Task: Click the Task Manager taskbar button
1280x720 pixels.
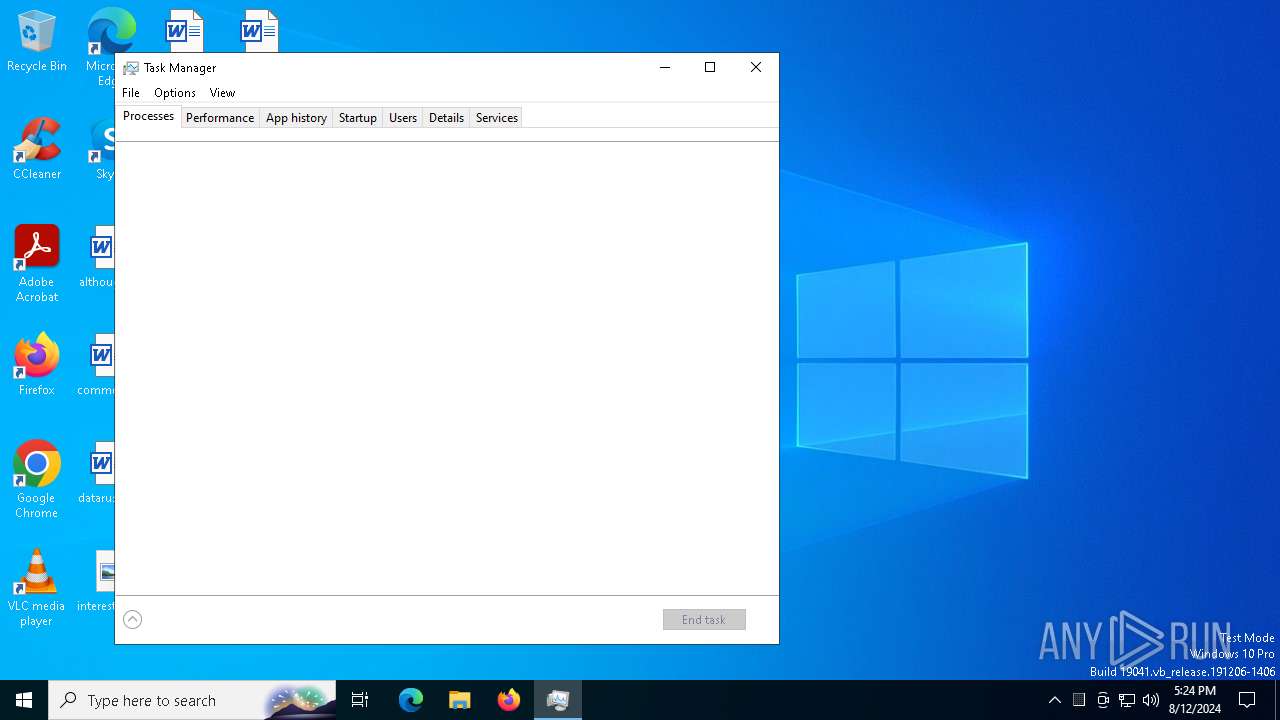Action: (x=558, y=700)
